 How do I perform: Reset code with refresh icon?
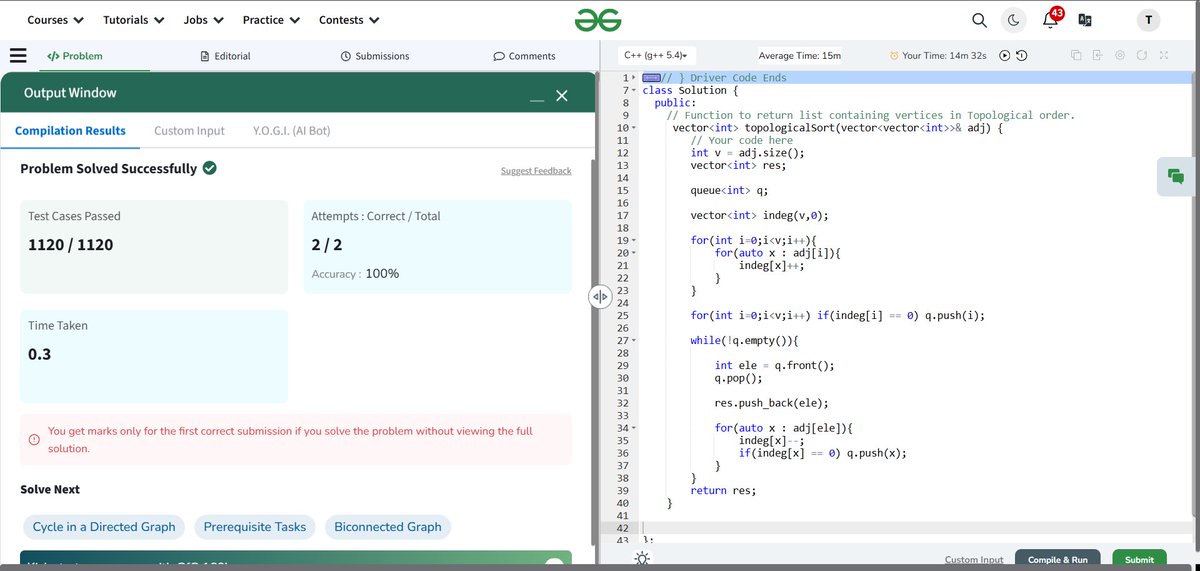[1141, 56]
